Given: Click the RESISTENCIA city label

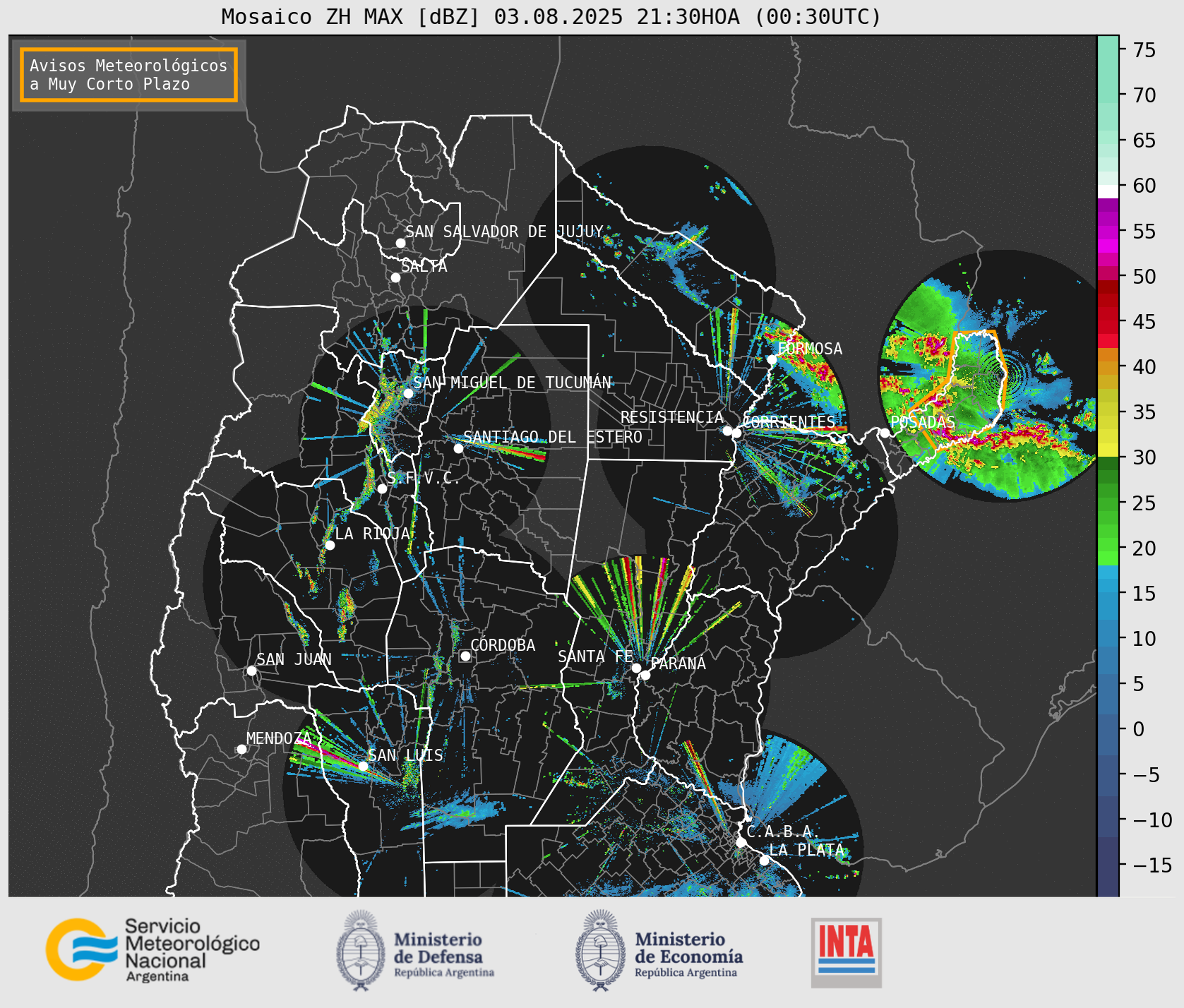Looking at the screenshot, I should click(x=672, y=417).
